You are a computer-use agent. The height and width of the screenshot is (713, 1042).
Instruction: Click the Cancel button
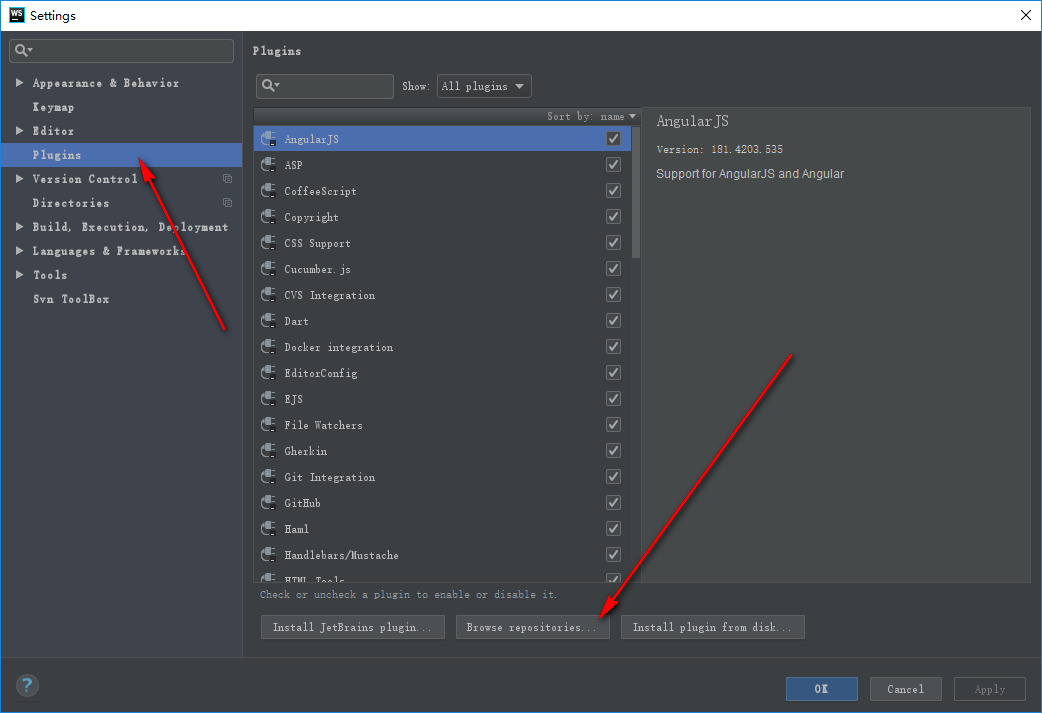pos(905,689)
